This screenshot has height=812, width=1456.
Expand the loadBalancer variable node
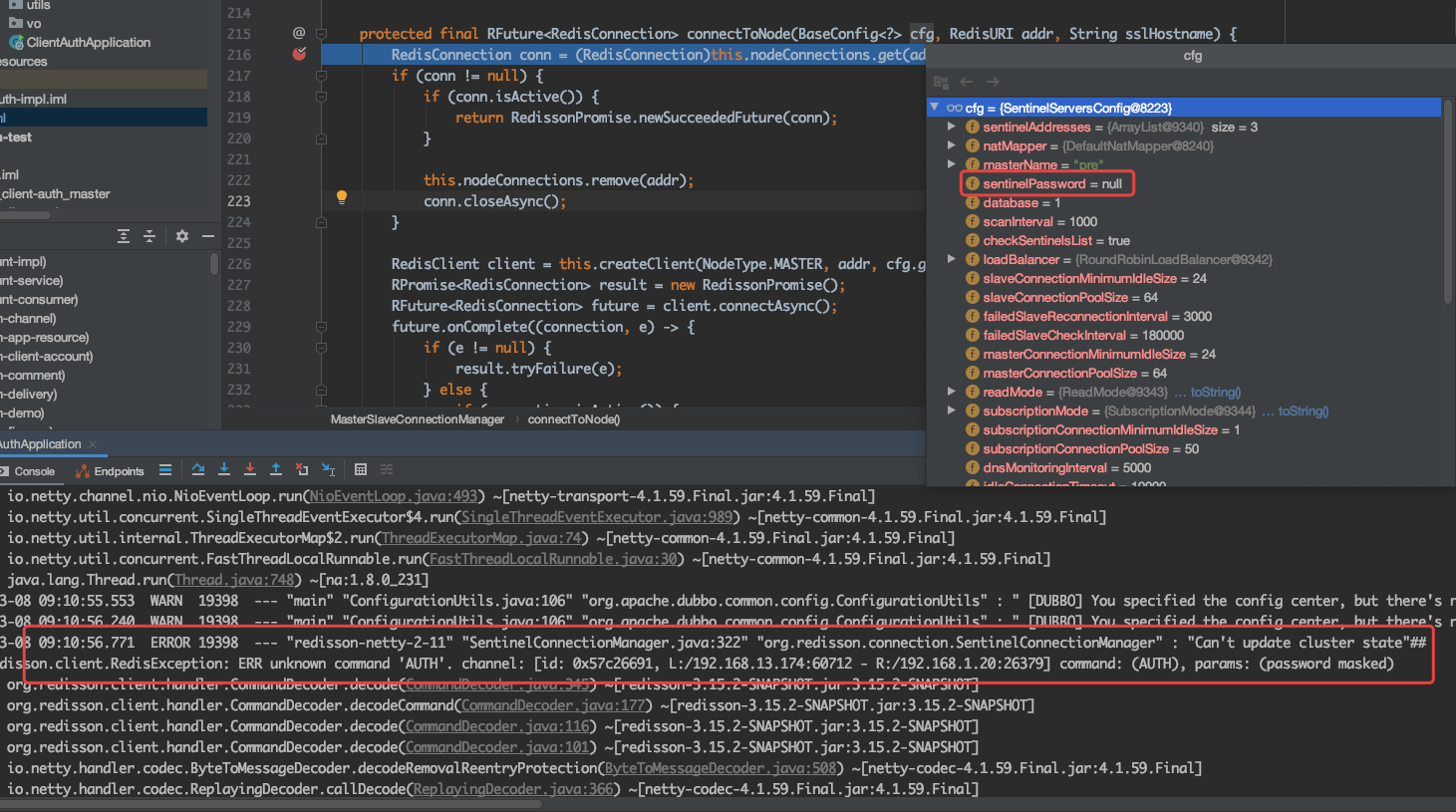tap(951, 259)
